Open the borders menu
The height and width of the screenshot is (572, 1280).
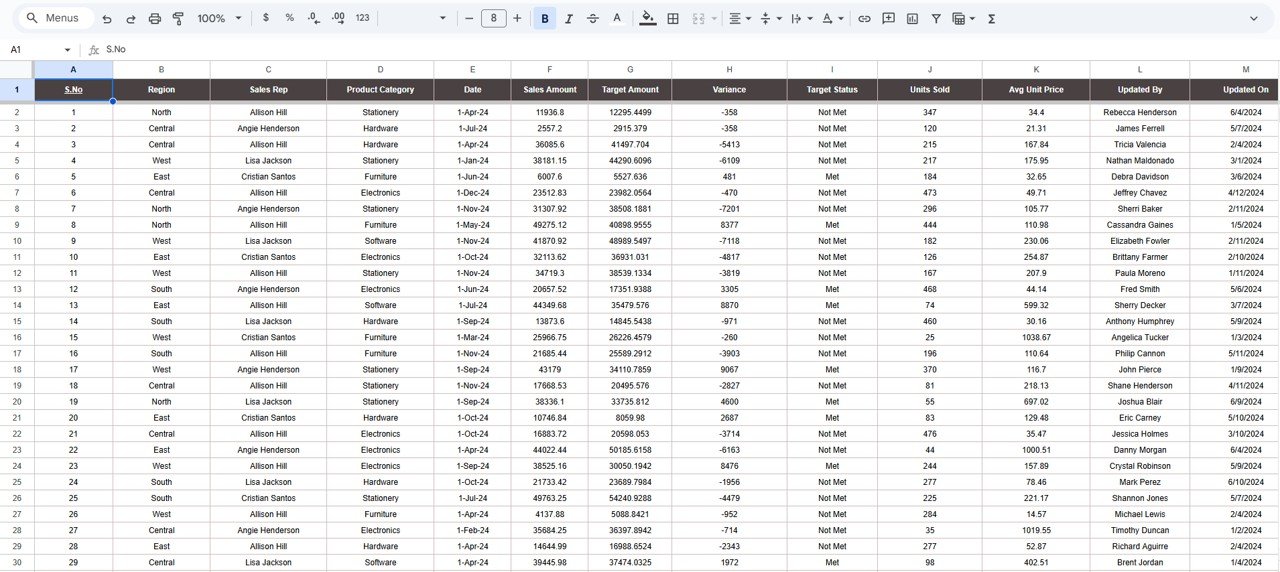(x=673, y=18)
